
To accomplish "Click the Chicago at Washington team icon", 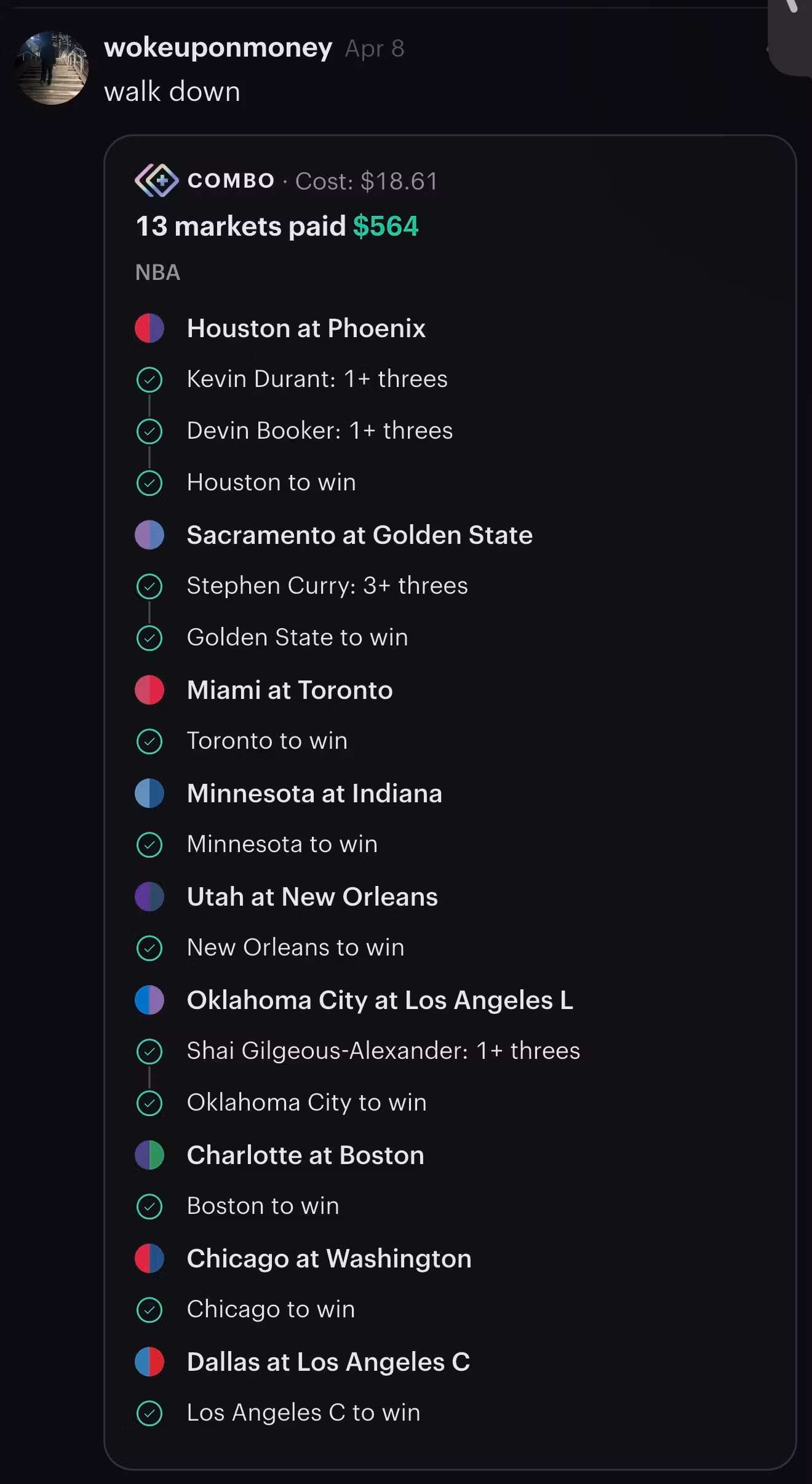I will [x=149, y=1258].
